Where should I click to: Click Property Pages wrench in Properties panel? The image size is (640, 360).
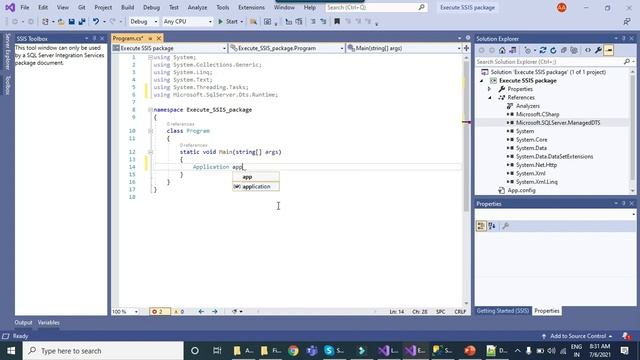505,226
